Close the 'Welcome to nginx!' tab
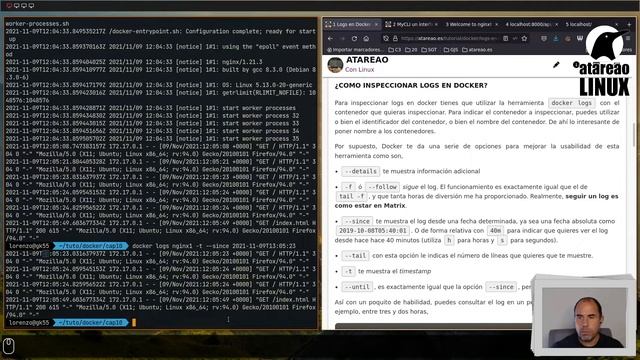 [496, 24]
